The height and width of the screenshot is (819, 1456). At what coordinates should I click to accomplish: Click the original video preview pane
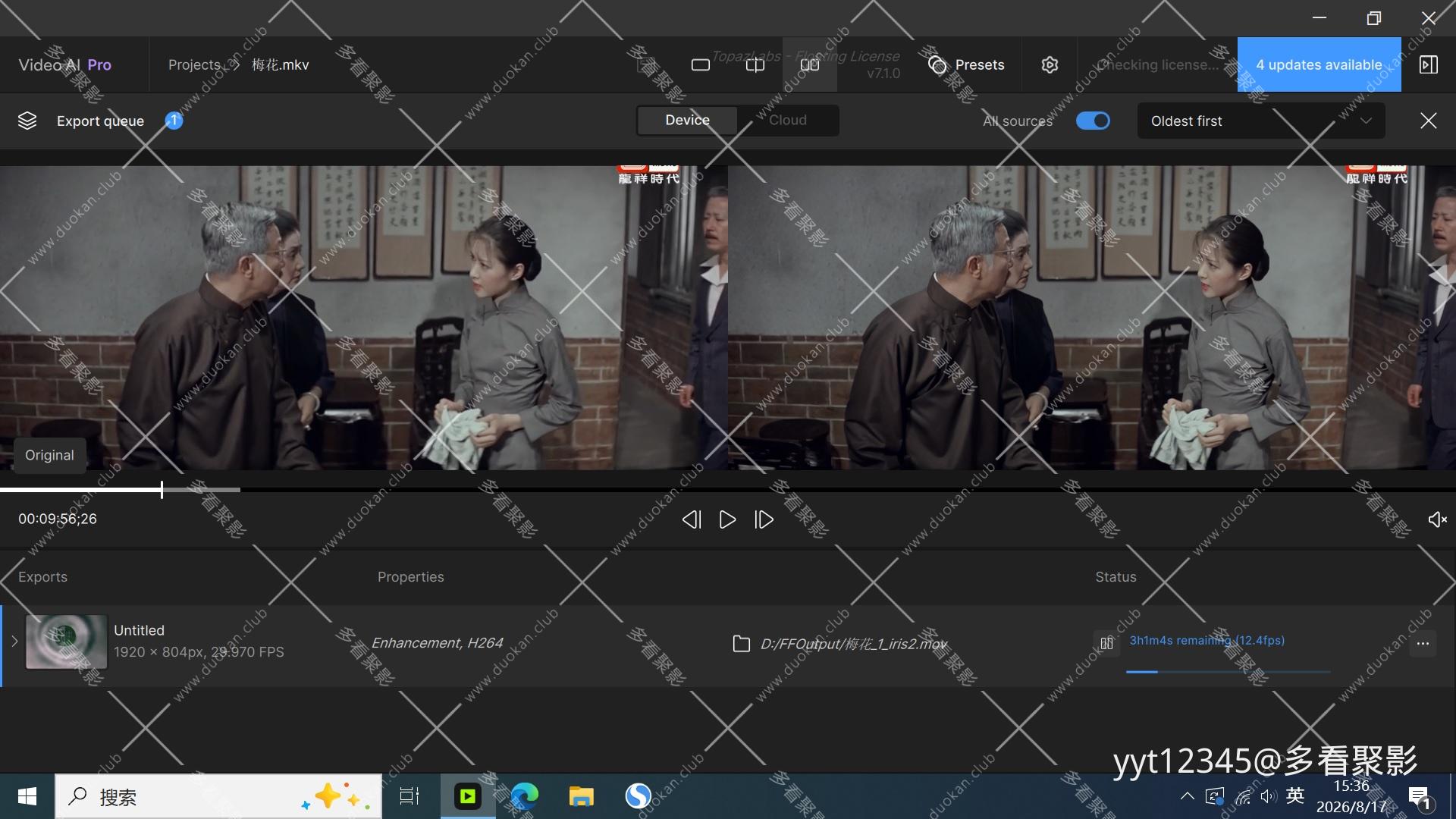(364, 318)
